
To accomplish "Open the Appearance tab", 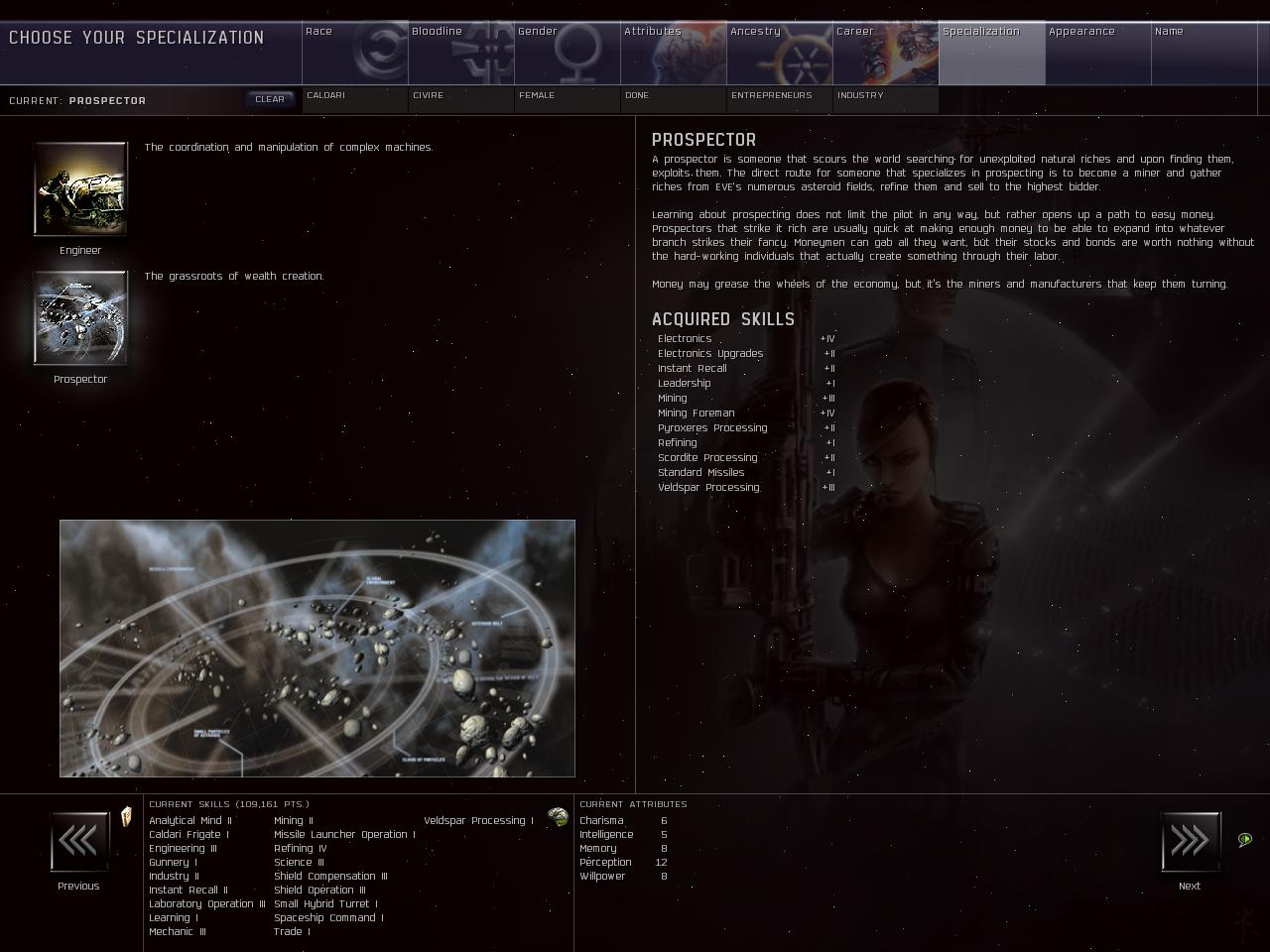I will point(1098,54).
